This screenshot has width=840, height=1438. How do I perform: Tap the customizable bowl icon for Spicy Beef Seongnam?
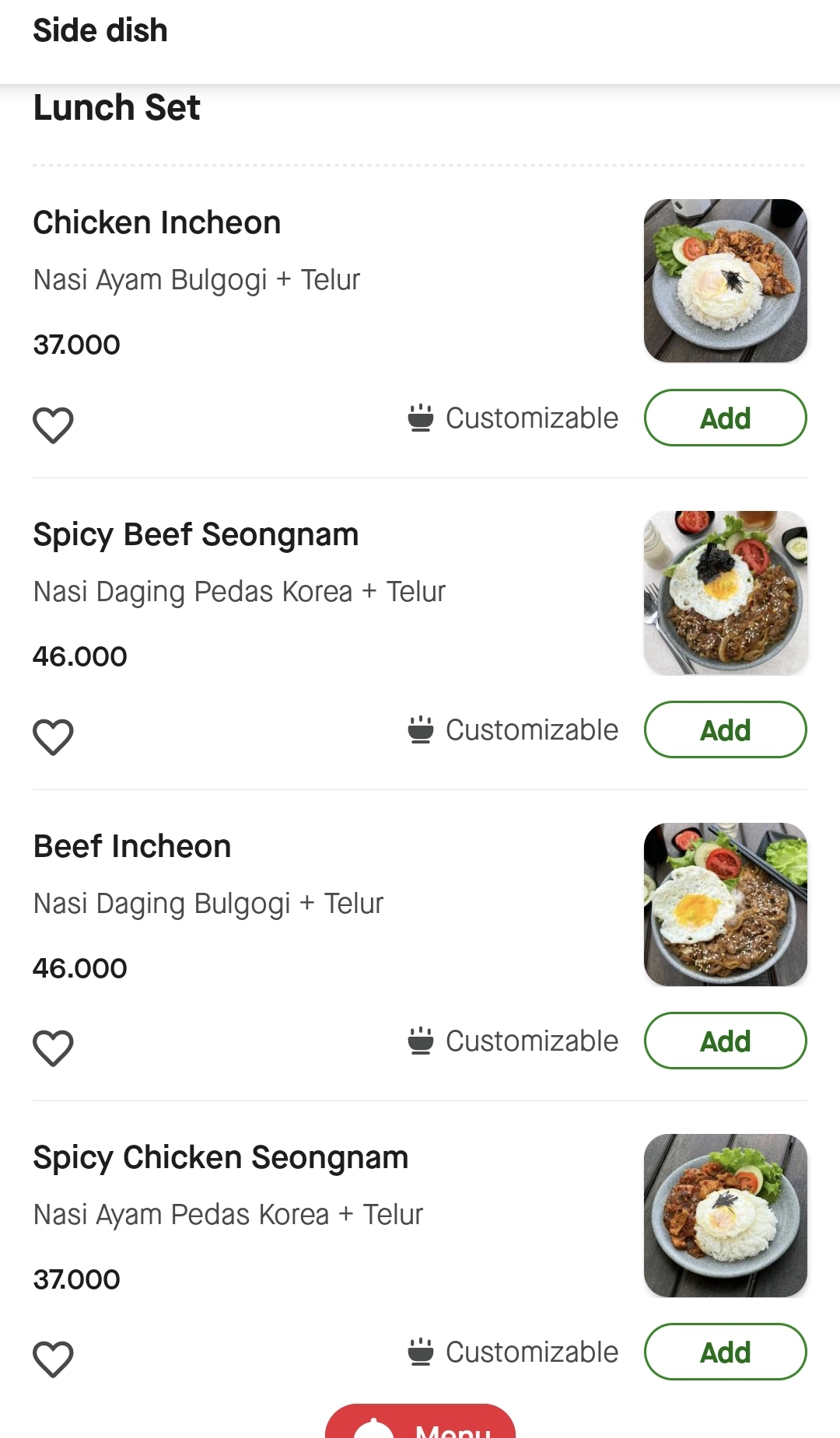tap(421, 730)
